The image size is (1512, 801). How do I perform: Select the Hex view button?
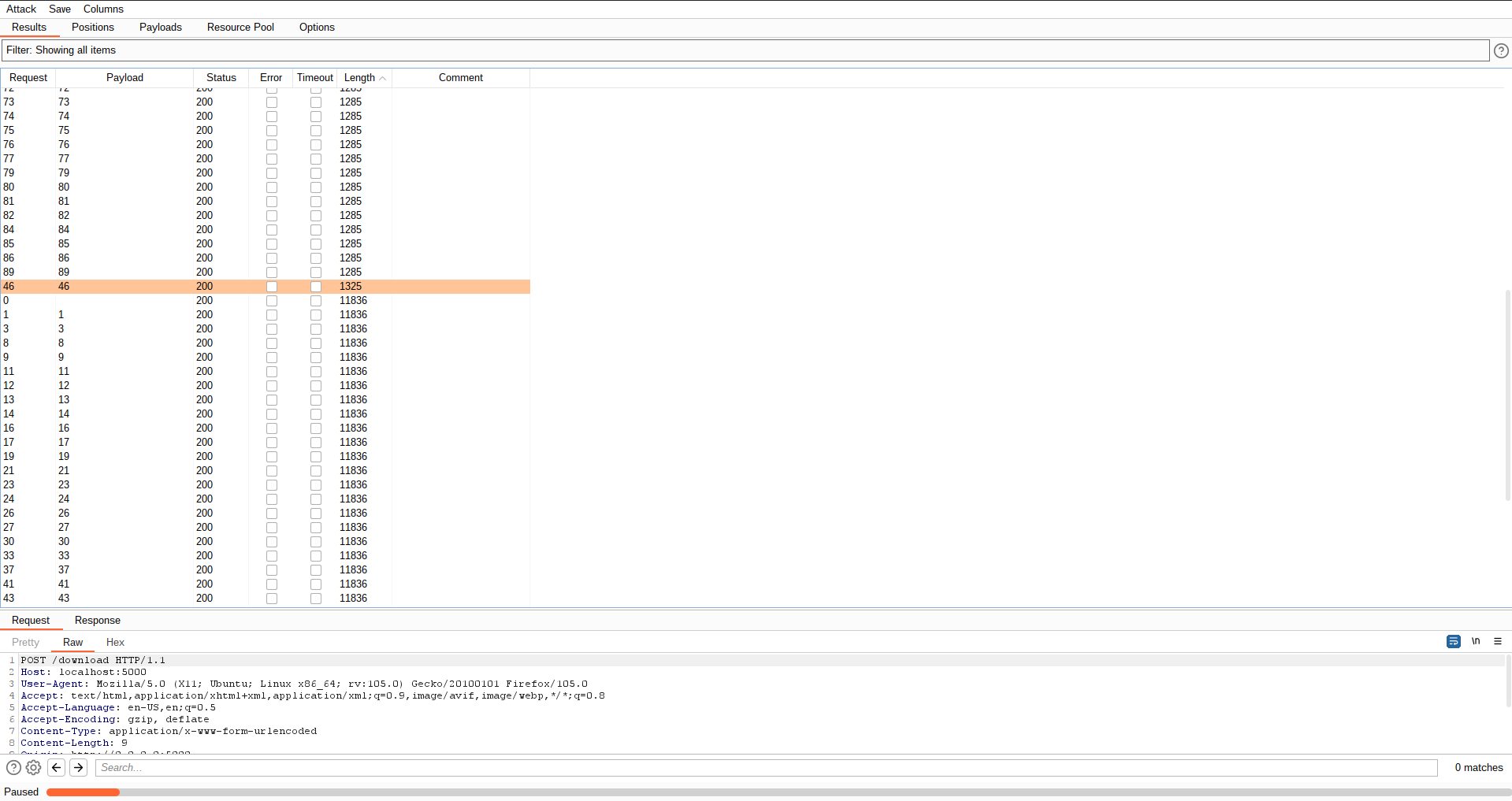pyautogui.click(x=115, y=643)
